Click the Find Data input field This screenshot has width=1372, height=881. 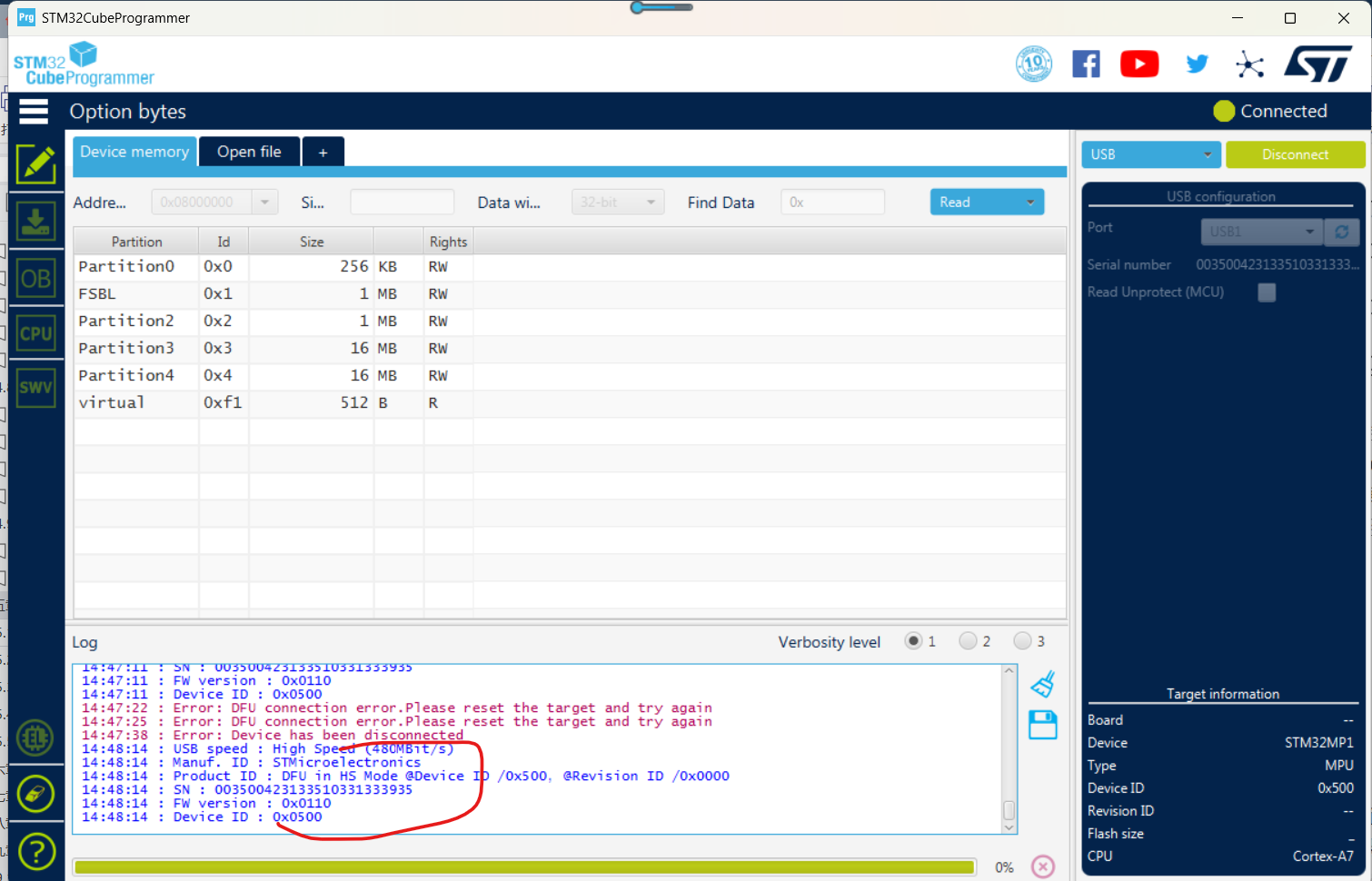click(832, 202)
